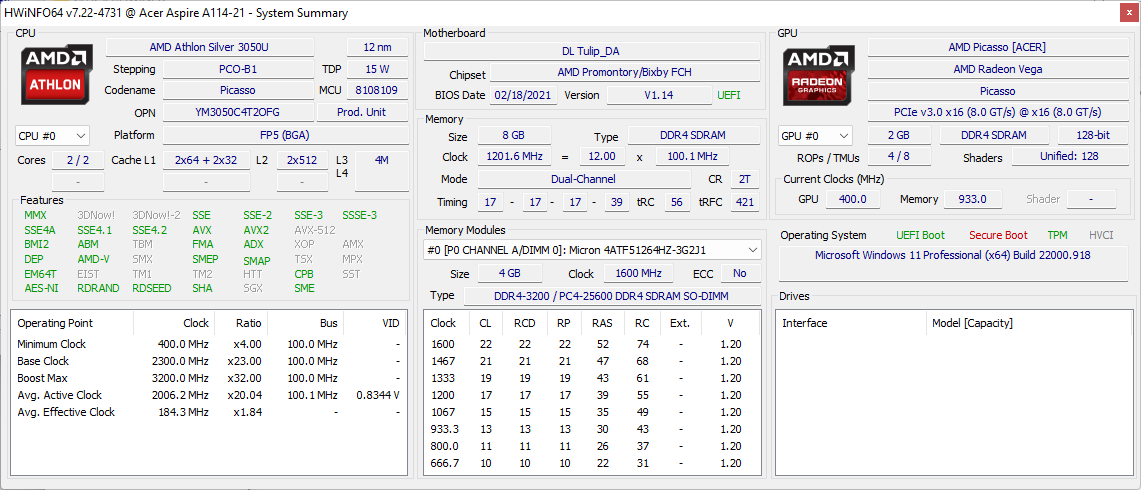The image size is (1141, 490).
Task: Click the module size 4 GB field
Action: coord(510,274)
